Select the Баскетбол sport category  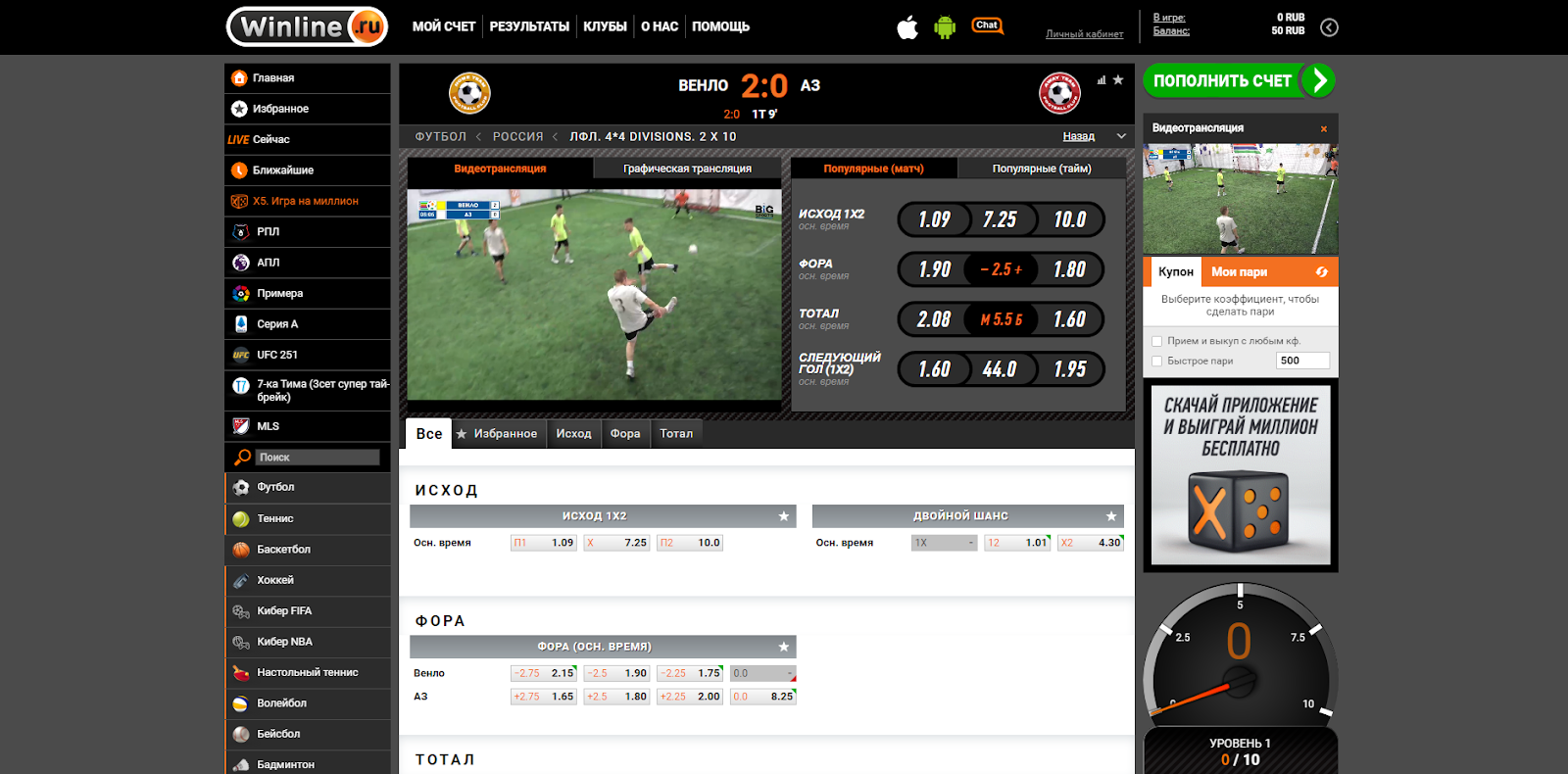(x=308, y=550)
